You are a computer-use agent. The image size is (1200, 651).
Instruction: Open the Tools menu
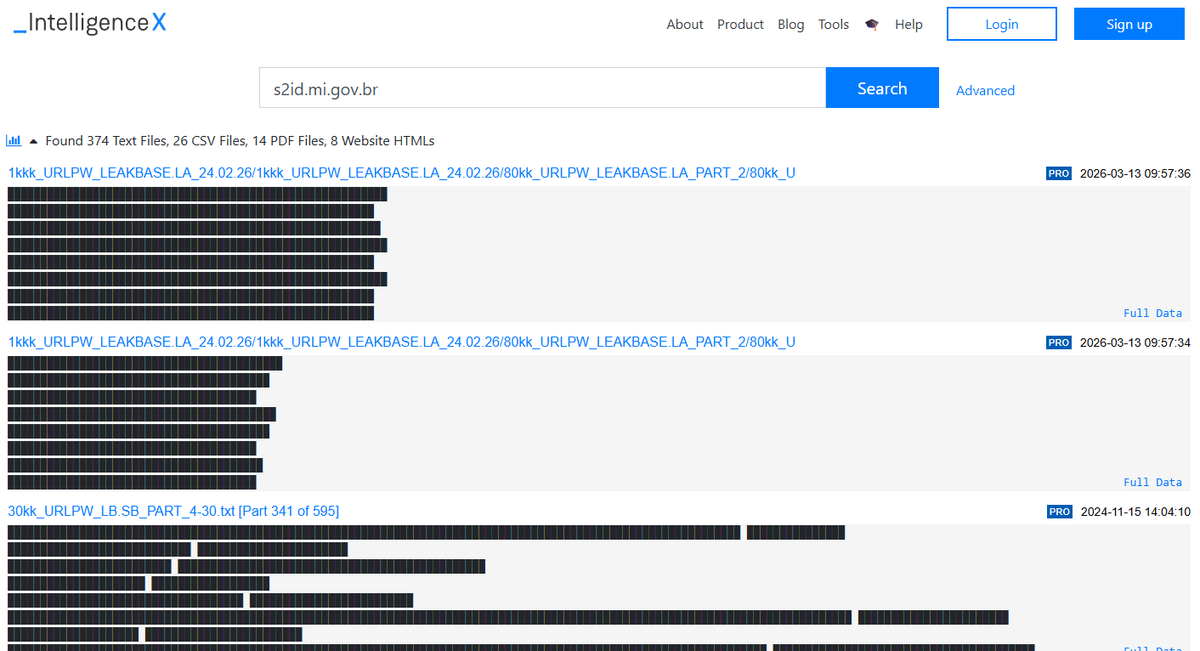(833, 24)
